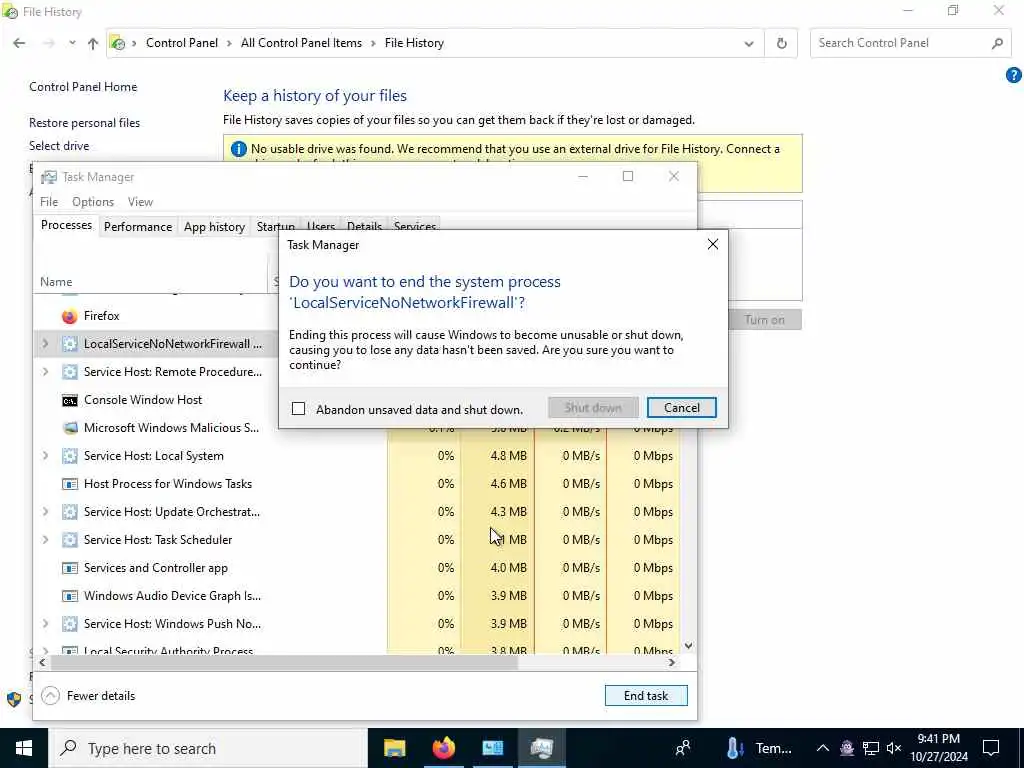Image resolution: width=1024 pixels, height=768 pixels.
Task: Expand the LocalServiceNoNetworkFirewall process group
Action: click(45, 344)
